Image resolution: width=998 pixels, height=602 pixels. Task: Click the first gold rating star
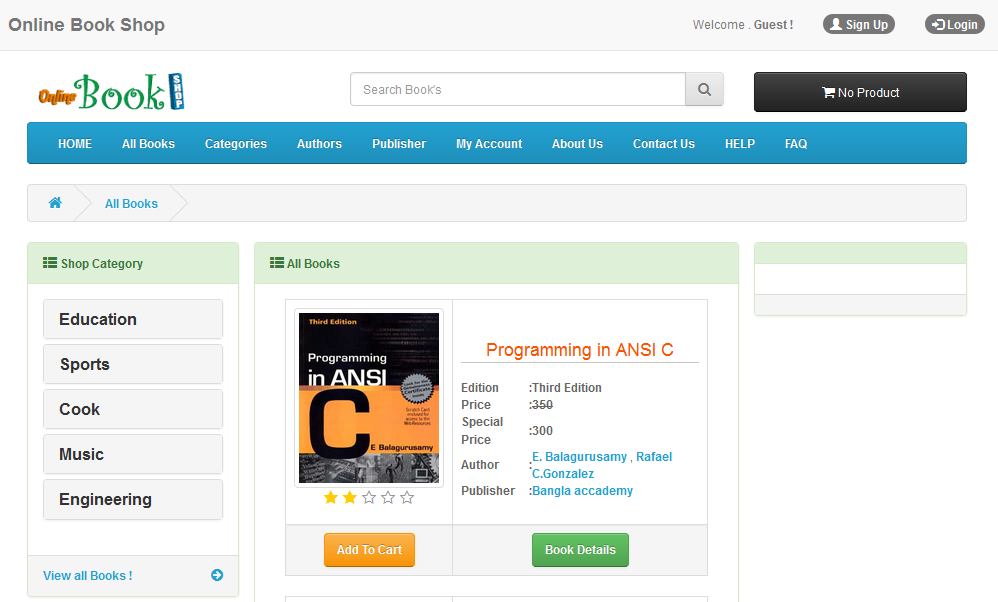331,498
